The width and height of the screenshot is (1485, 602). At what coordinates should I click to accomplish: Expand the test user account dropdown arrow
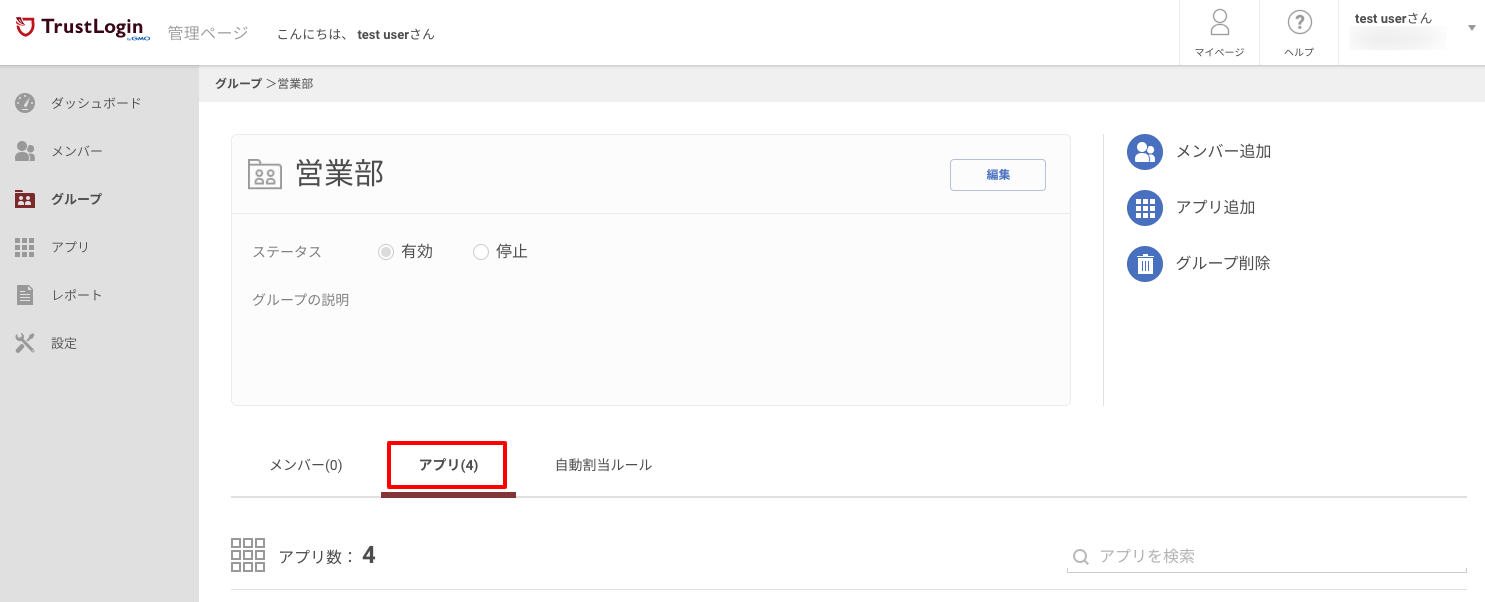(x=1471, y=28)
